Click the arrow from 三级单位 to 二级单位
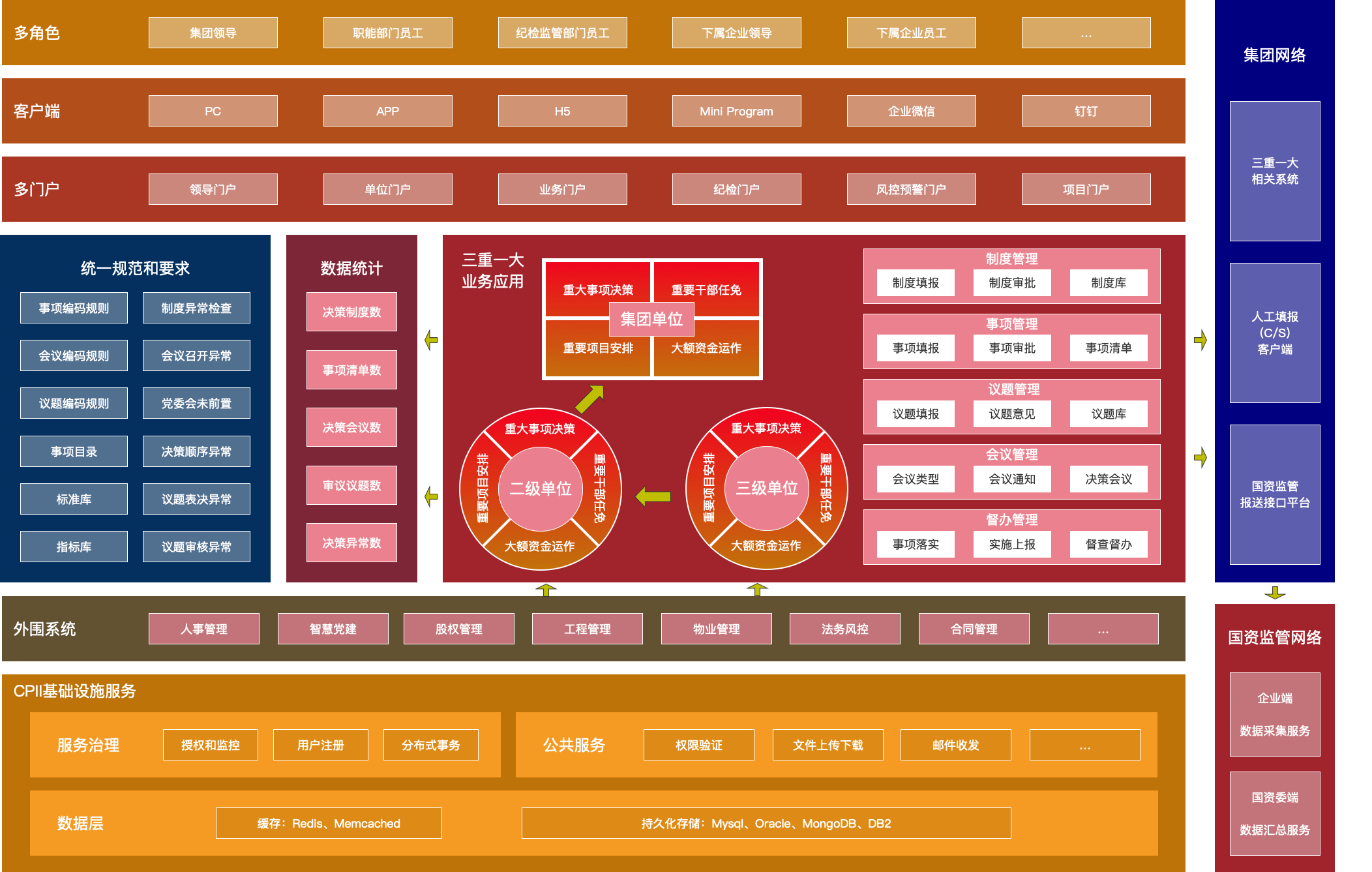 click(653, 497)
